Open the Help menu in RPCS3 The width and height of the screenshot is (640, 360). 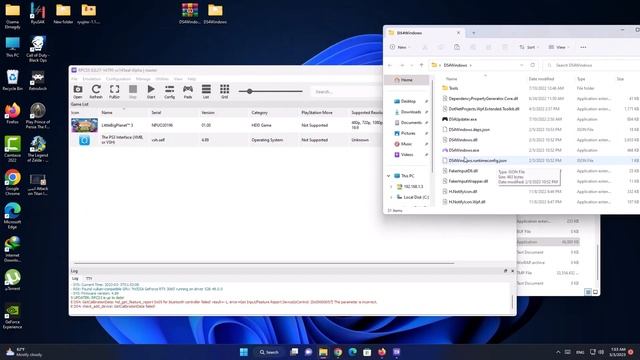pyautogui.click(x=192, y=79)
